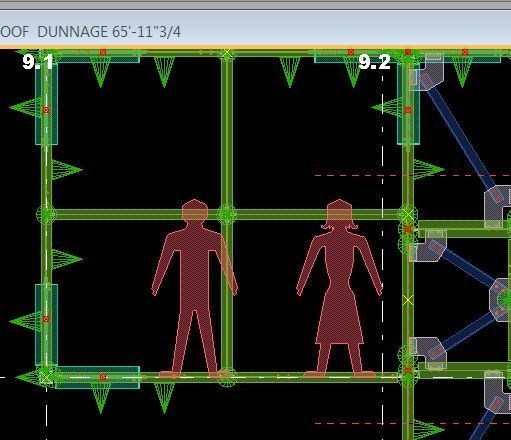Click red bolt marker on bottom-left horizontal cyan plate
511x440 pixels.
[x=103, y=377]
